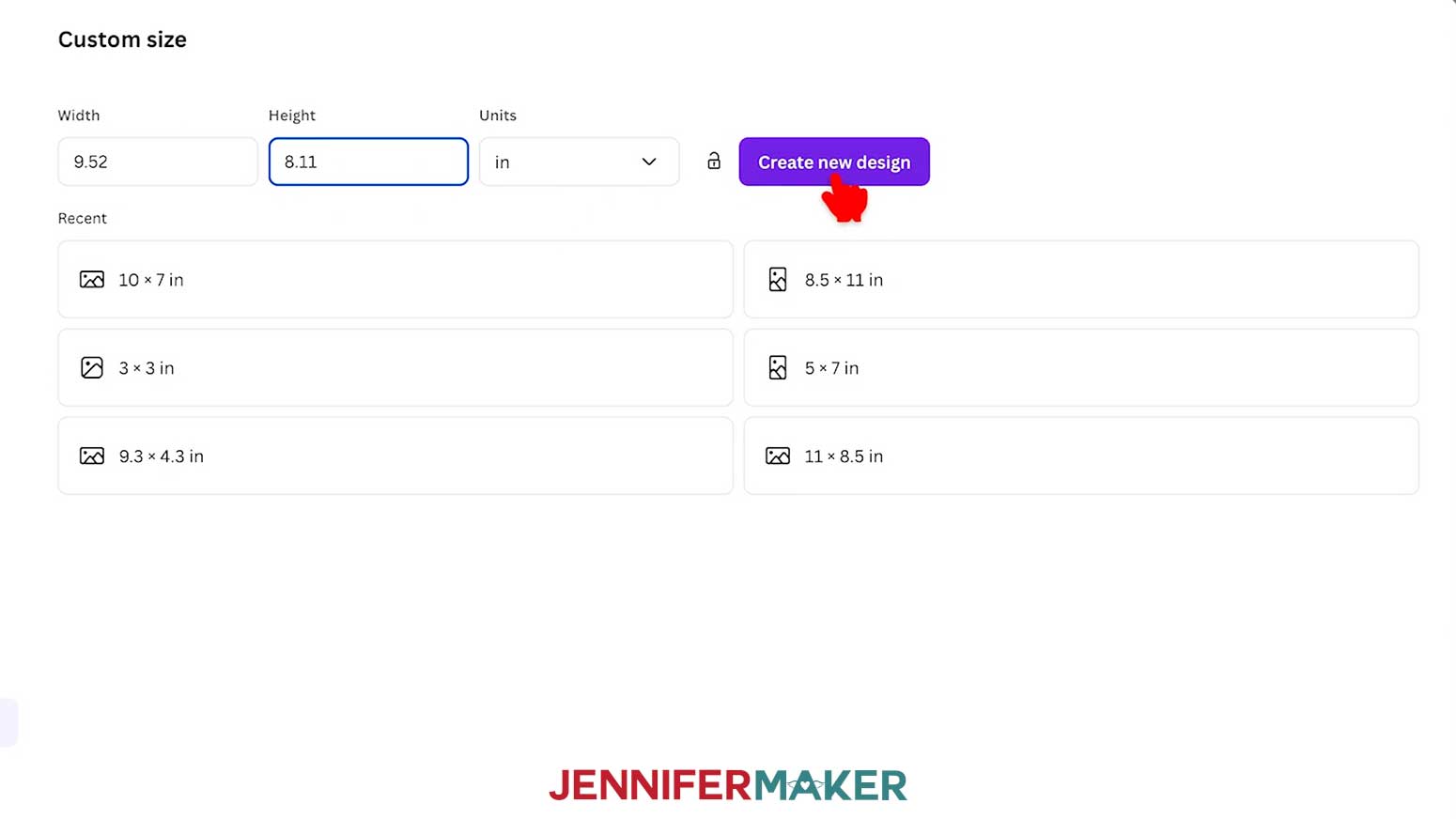The width and height of the screenshot is (1456, 819).
Task: Click the chevron arrow in the Units dropdown
Action: click(649, 162)
